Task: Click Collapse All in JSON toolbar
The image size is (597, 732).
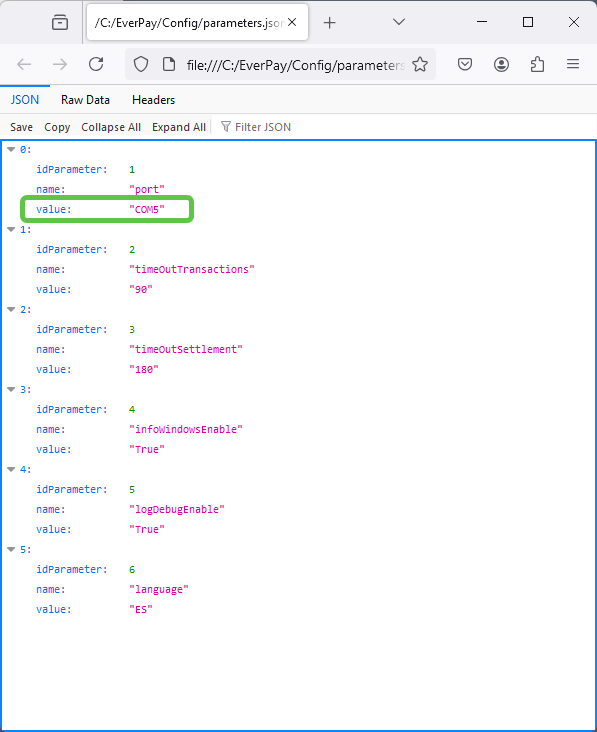Action: pos(111,127)
